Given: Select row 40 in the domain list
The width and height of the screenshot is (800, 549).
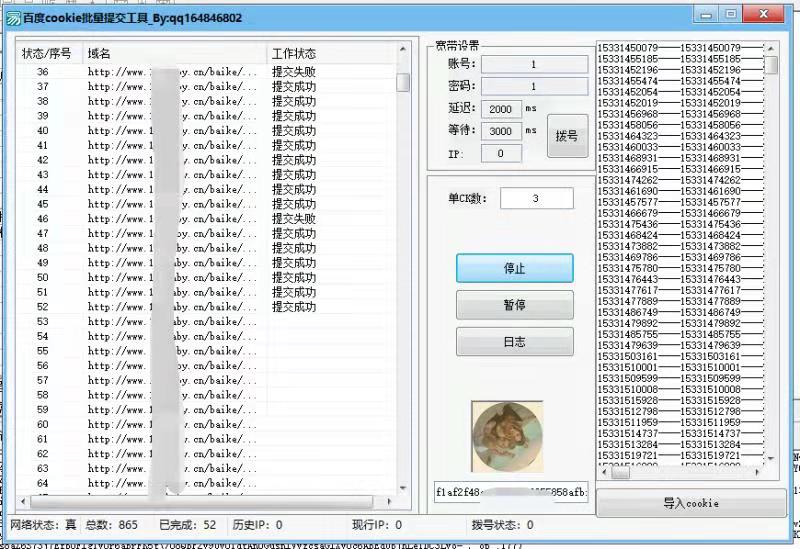Looking at the screenshot, I should click(x=206, y=131).
